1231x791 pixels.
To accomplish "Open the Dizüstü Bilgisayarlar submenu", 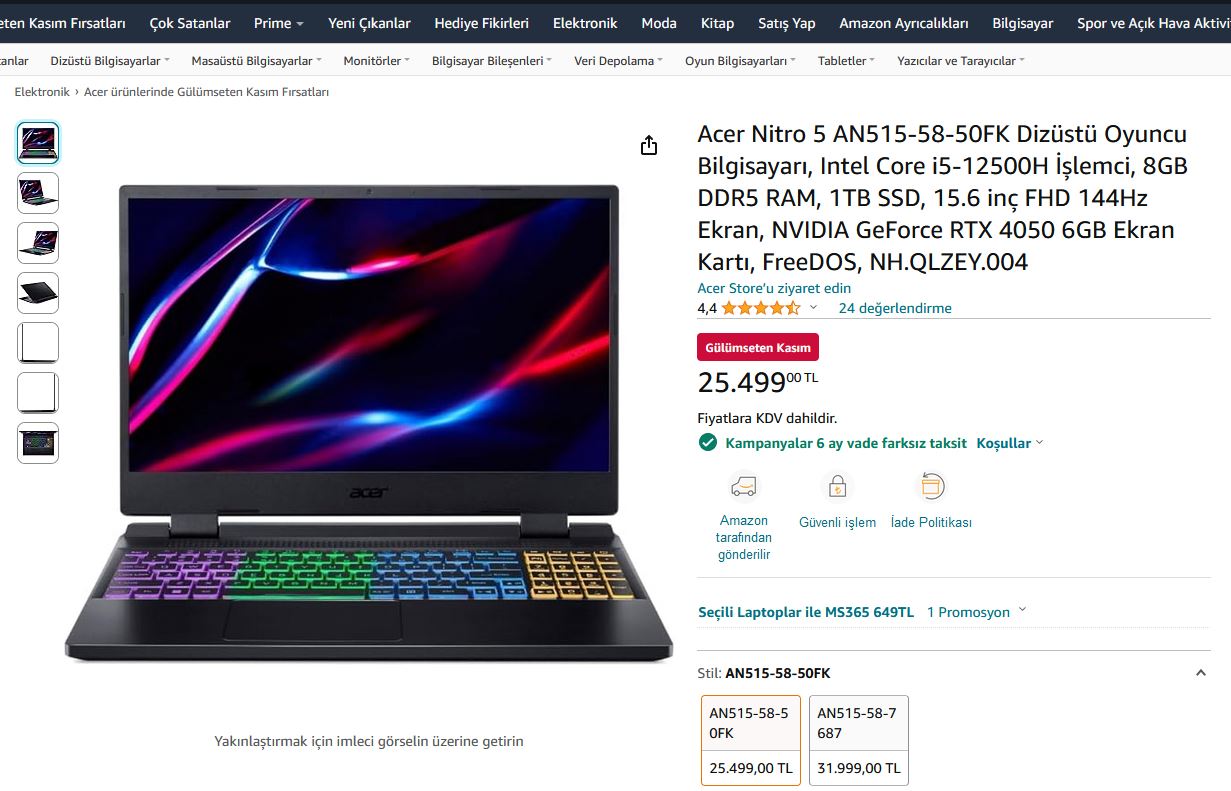I will coord(110,61).
